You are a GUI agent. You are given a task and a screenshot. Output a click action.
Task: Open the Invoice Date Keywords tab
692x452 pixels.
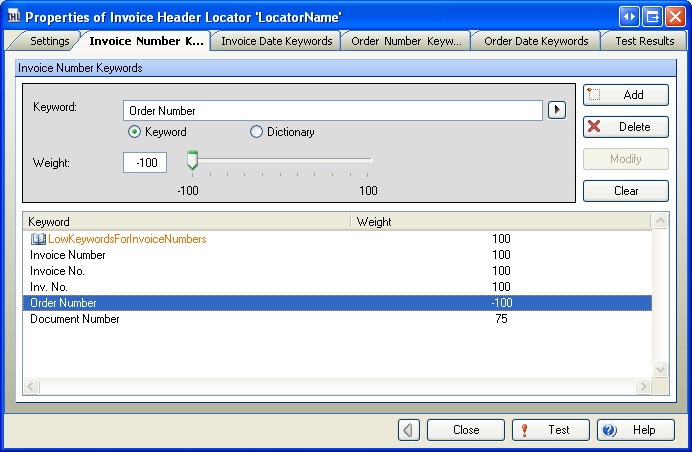point(276,41)
